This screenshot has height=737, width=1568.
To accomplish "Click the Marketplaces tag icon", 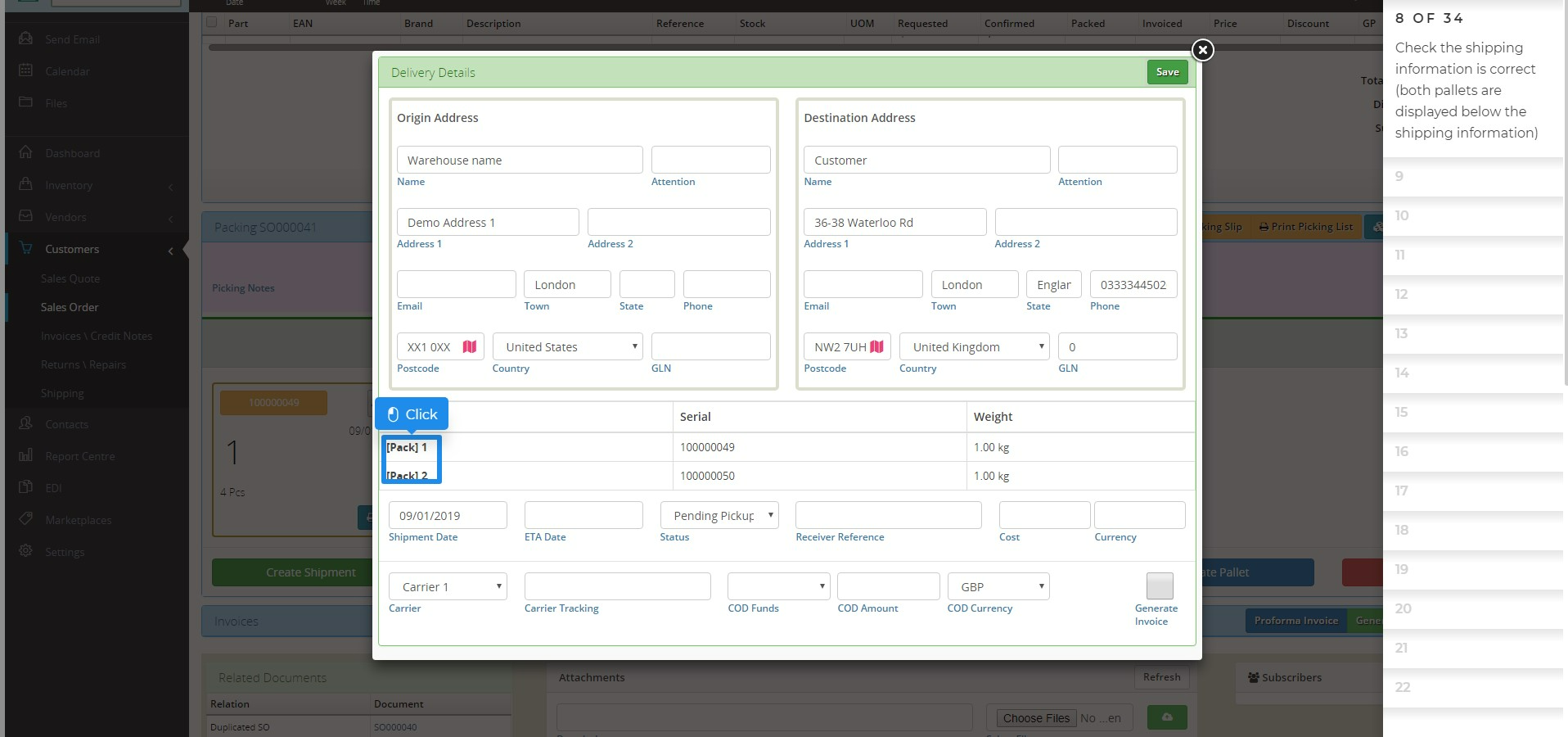I will tap(26, 519).
